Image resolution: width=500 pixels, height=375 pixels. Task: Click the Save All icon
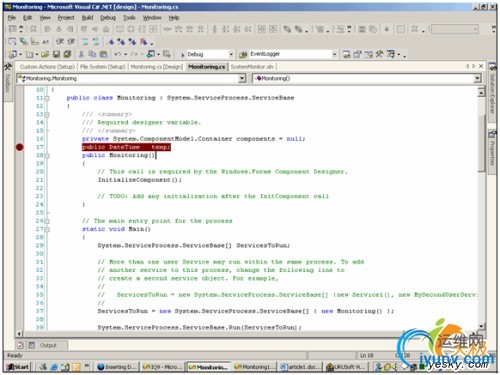pyautogui.click(x=67, y=54)
